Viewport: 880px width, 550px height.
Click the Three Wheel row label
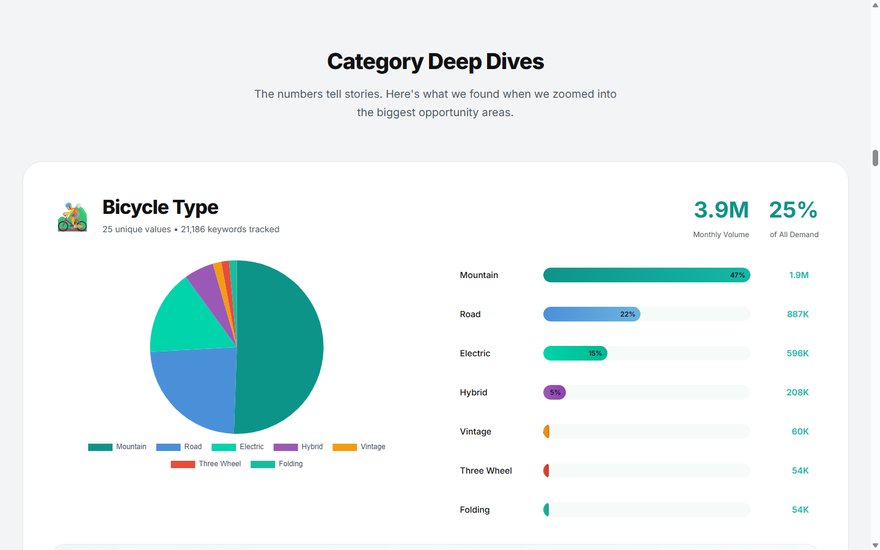[485, 471]
